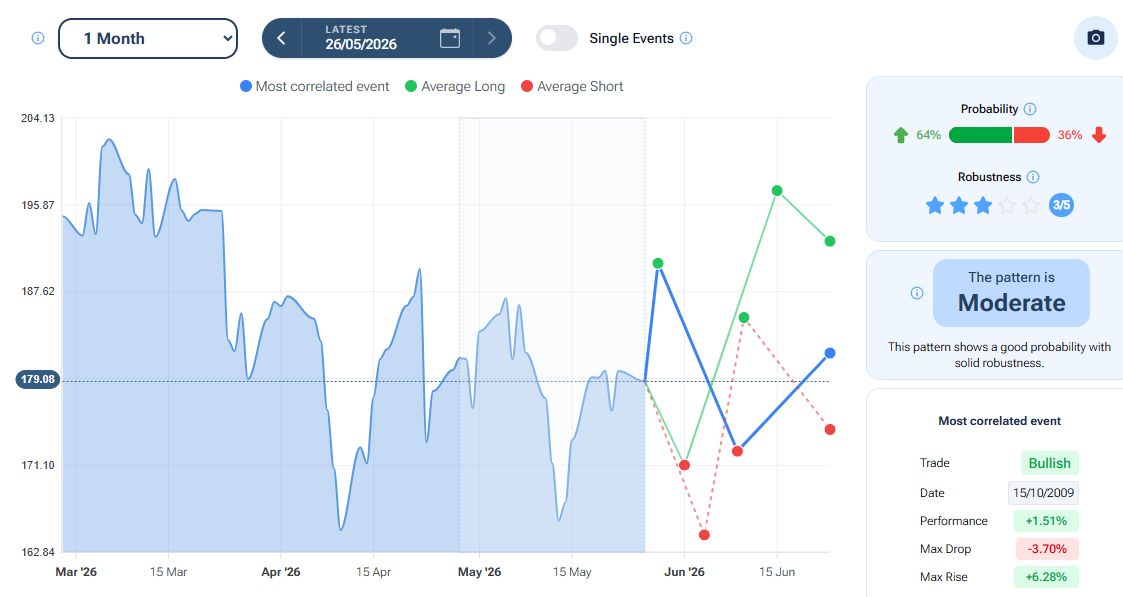
Task: Open the 1 Month period dropdown
Action: 148,39
